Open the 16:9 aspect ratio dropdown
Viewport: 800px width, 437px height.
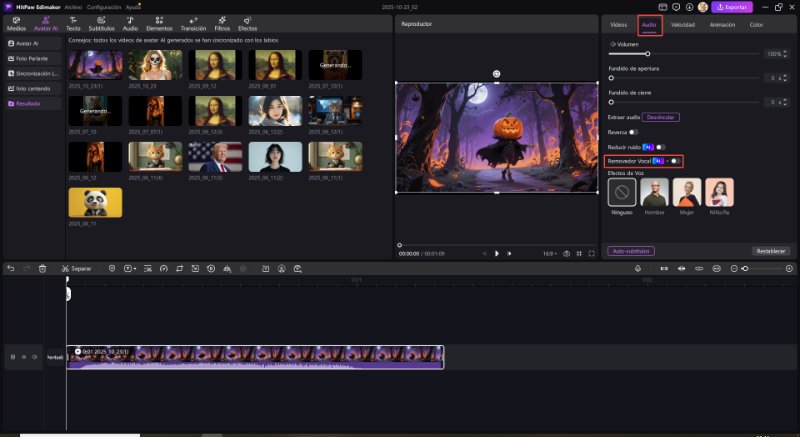(549, 254)
